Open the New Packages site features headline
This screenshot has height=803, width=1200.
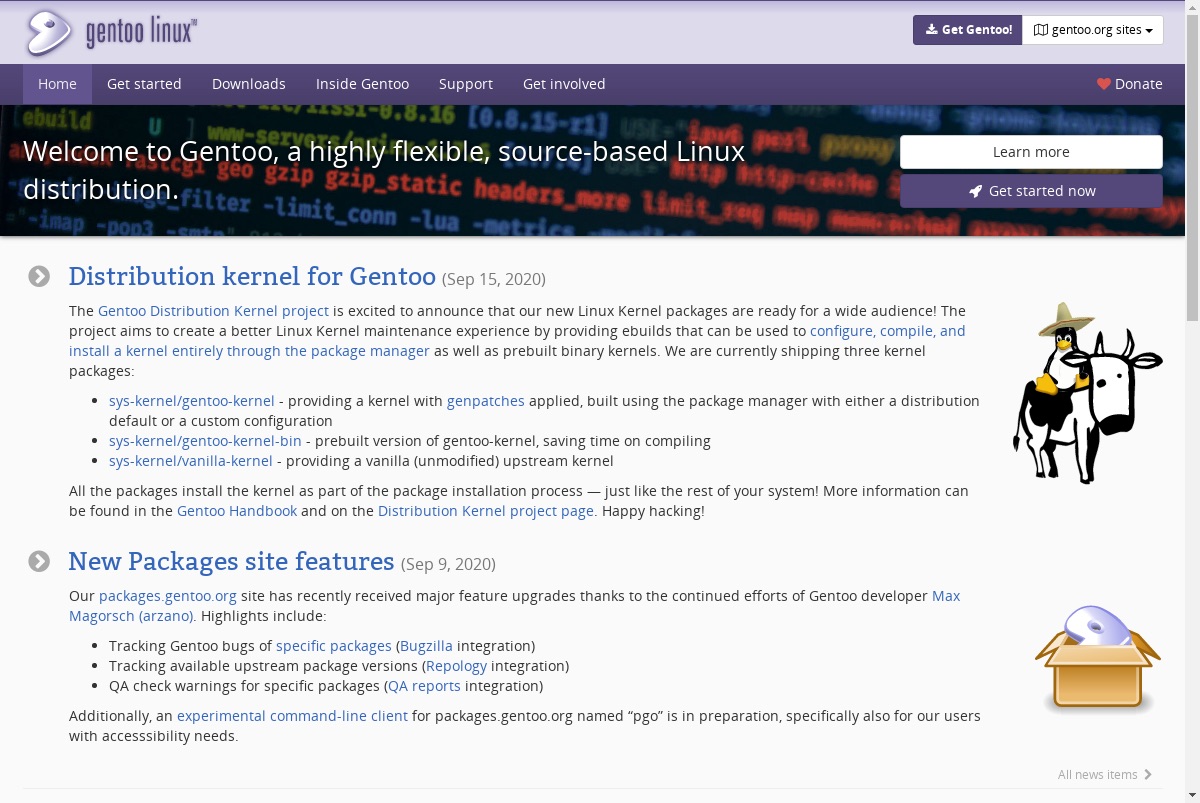click(x=231, y=561)
